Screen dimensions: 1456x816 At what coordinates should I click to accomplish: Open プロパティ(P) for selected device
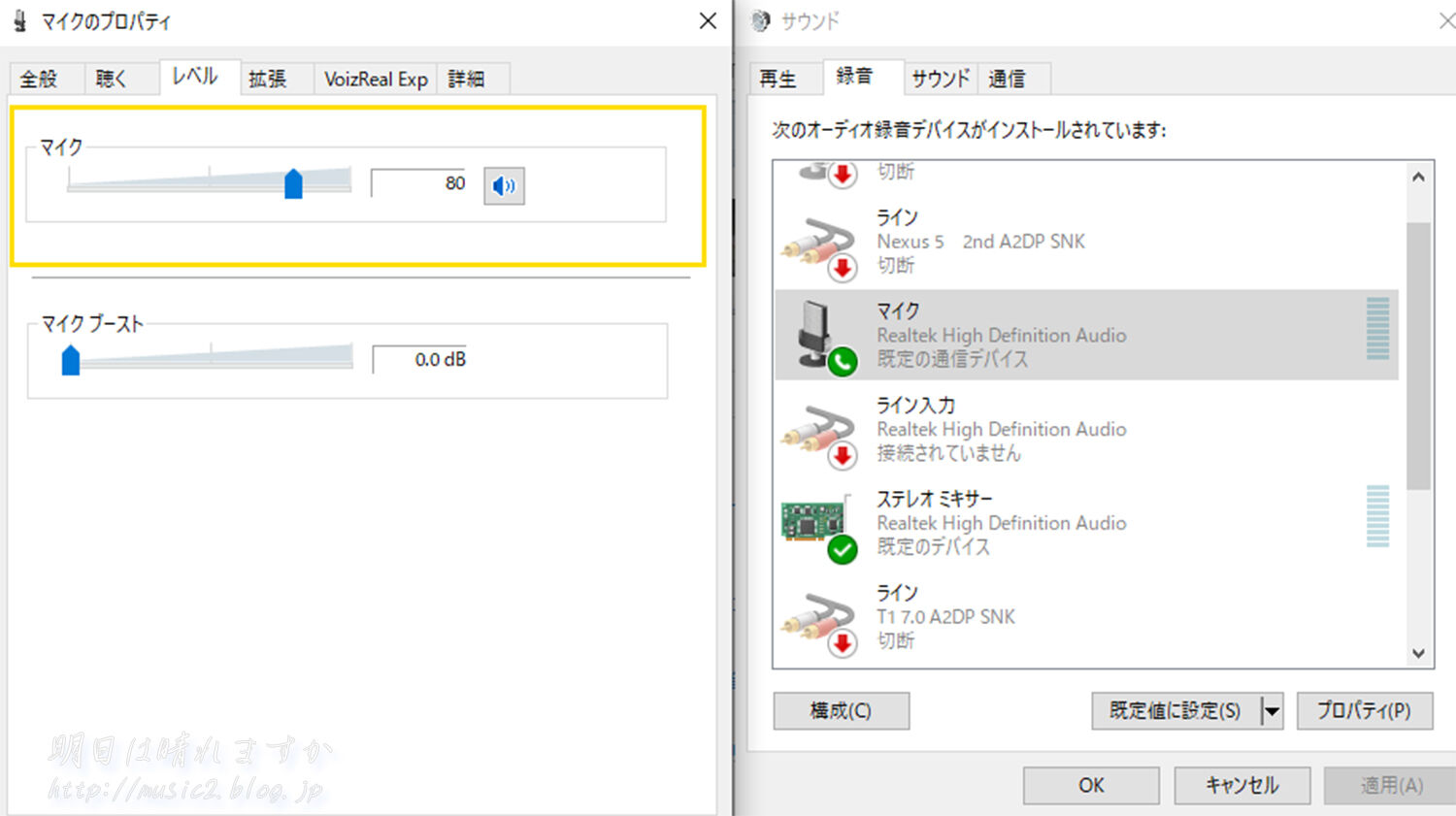click(x=1364, y=710)
